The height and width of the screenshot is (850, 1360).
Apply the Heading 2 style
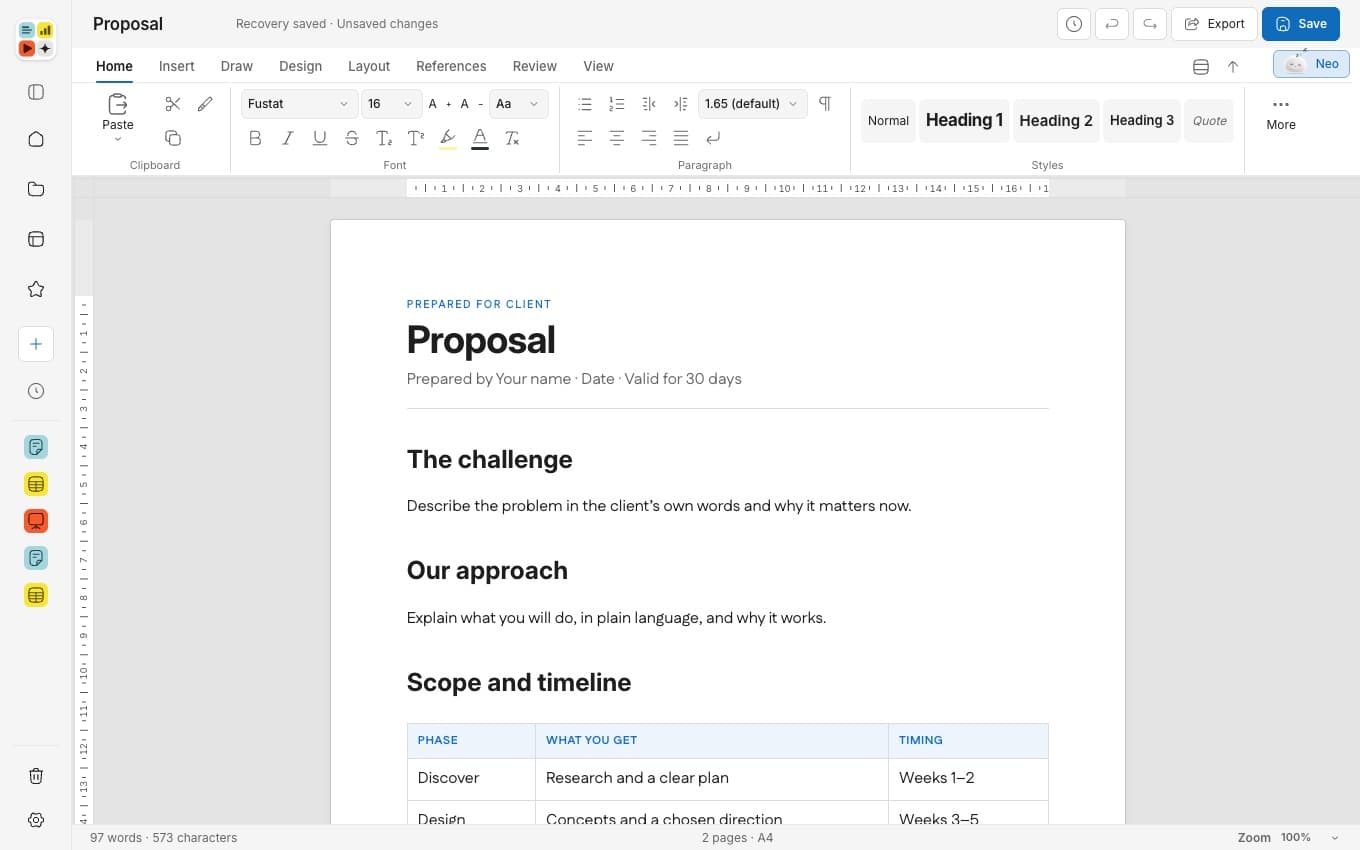pyautogui.click(x=1056, y=121)
